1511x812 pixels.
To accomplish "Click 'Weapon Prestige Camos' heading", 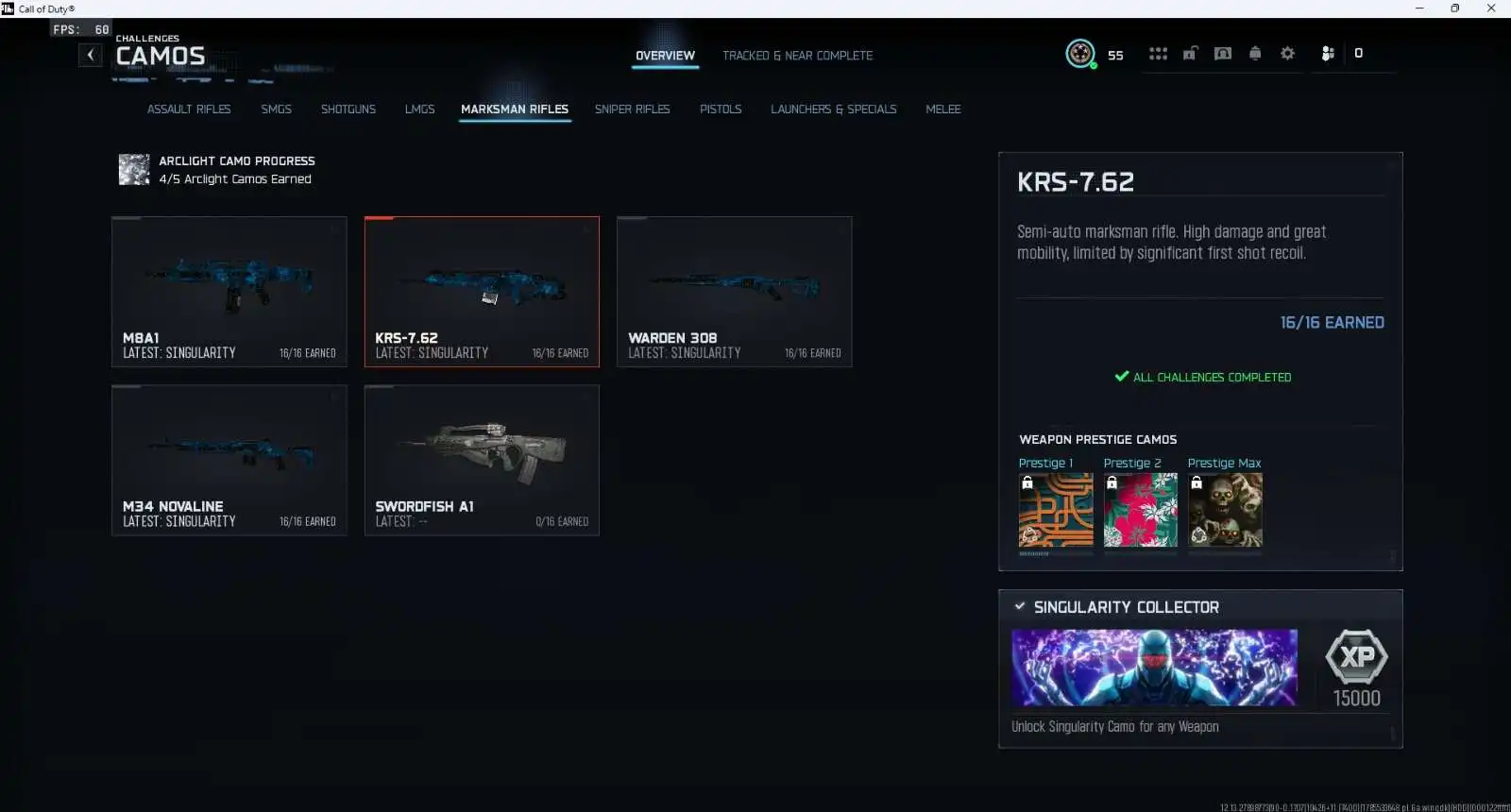I will (x=1097, y=440).
